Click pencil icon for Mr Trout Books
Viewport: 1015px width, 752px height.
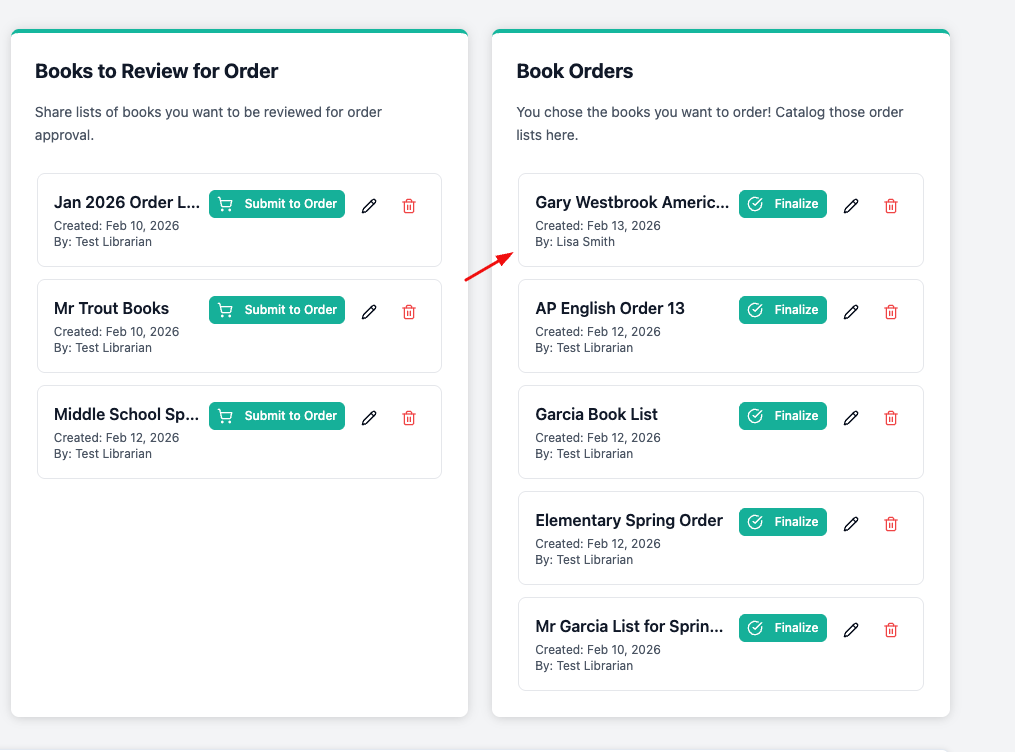(x=369, y=312)
